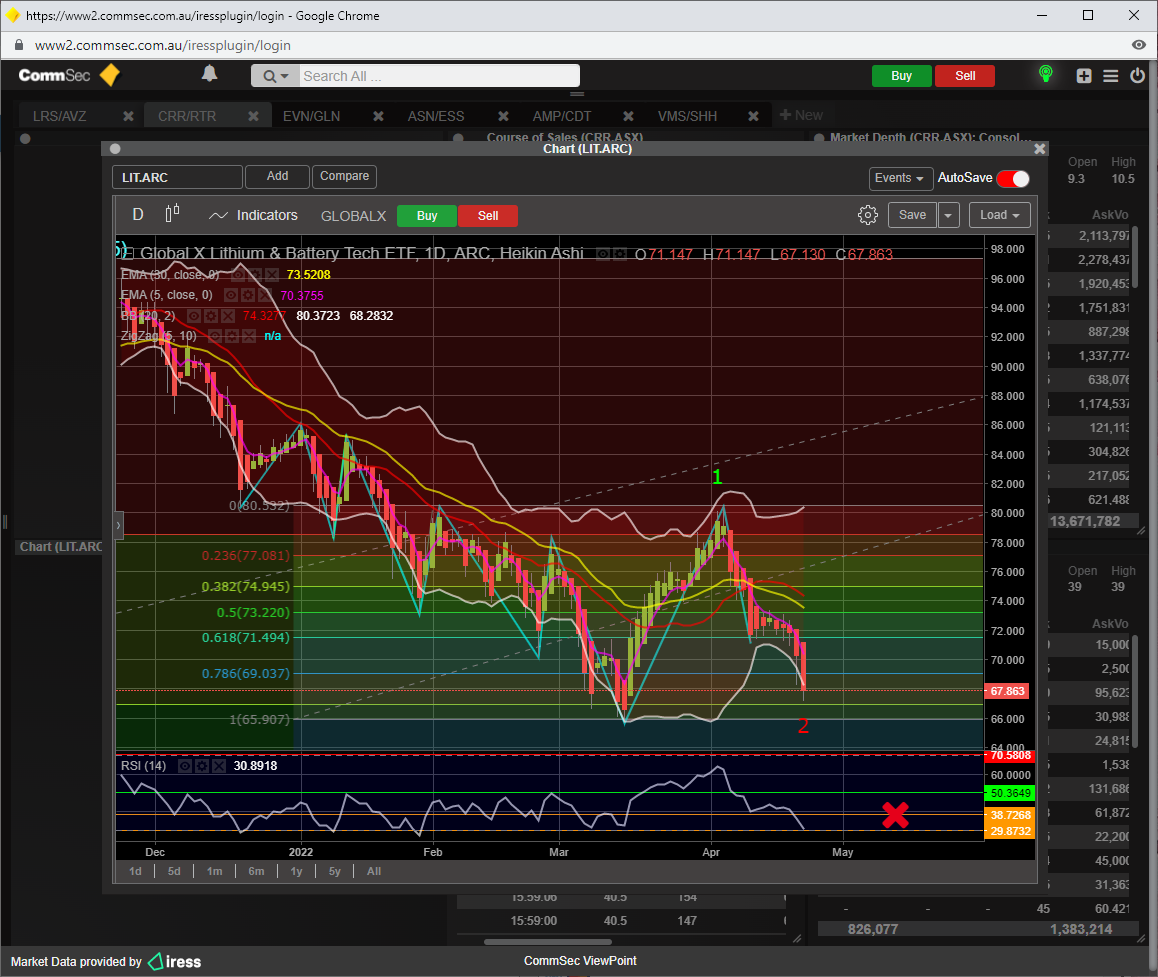Click the Save chart button
Screen dimensions: 1158x977
(x=912, y=215)
